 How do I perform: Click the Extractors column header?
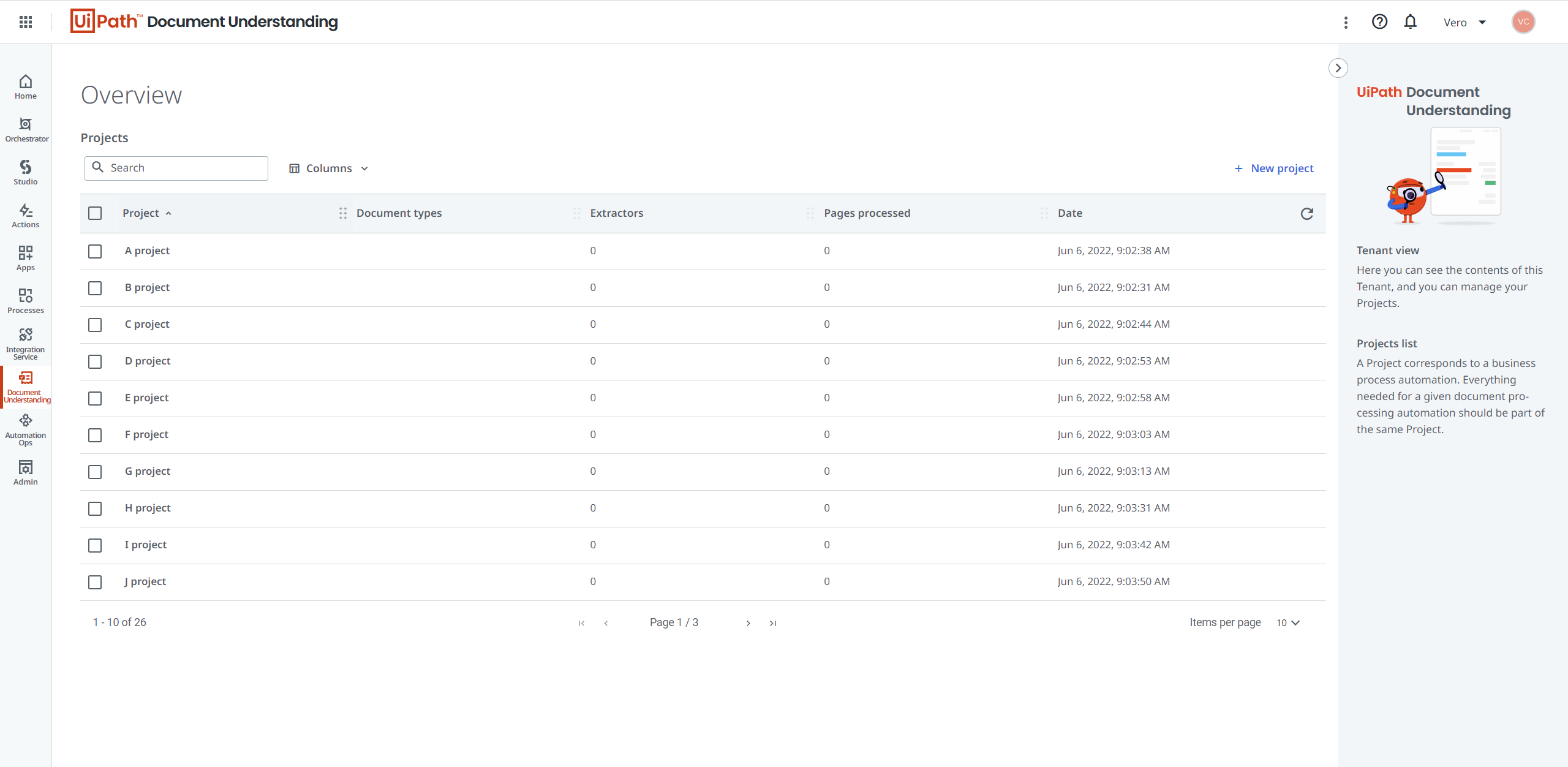(616, 213)
